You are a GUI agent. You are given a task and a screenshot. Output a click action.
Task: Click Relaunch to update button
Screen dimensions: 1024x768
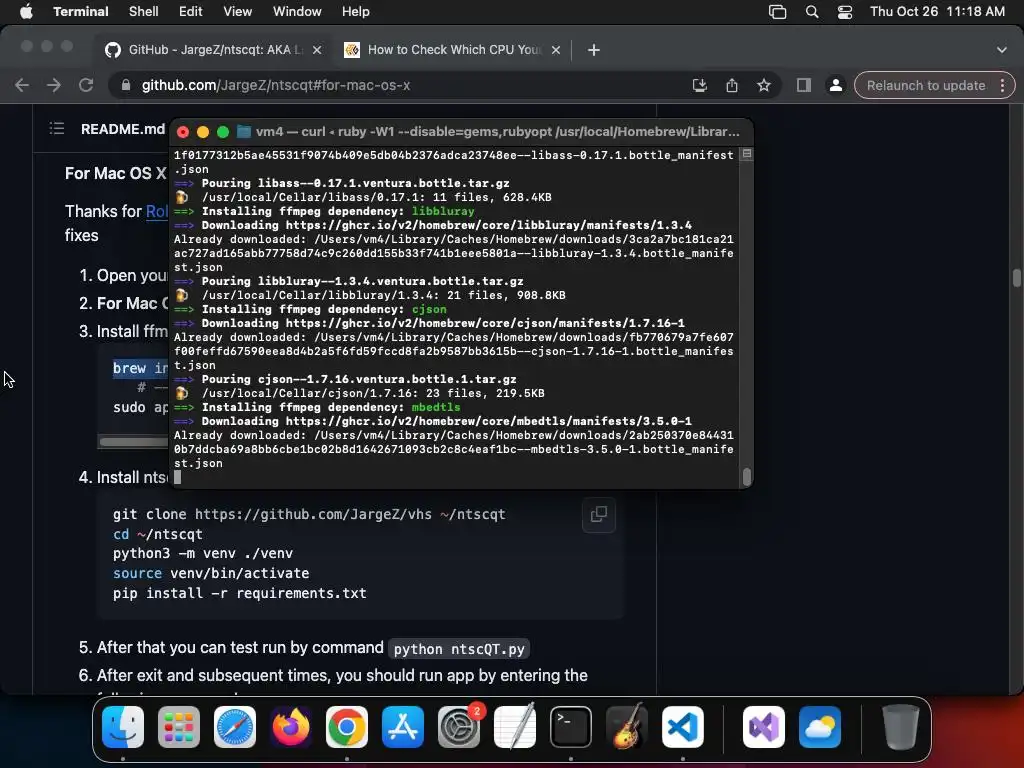(925, 86)
